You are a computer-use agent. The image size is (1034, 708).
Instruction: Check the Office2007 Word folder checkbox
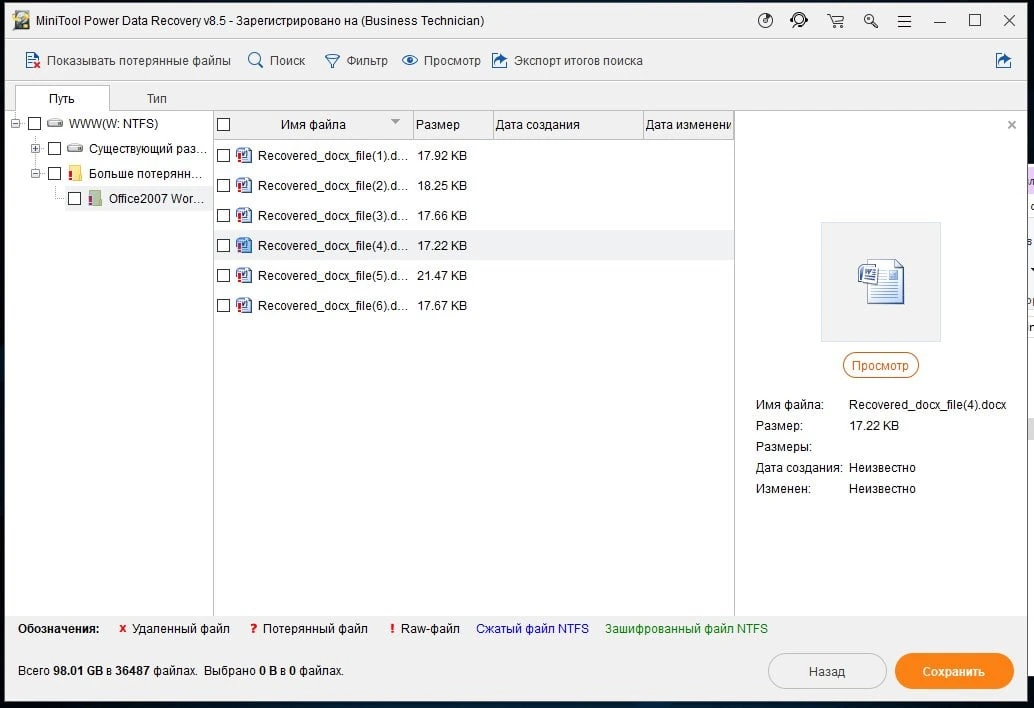click(75, 198)
